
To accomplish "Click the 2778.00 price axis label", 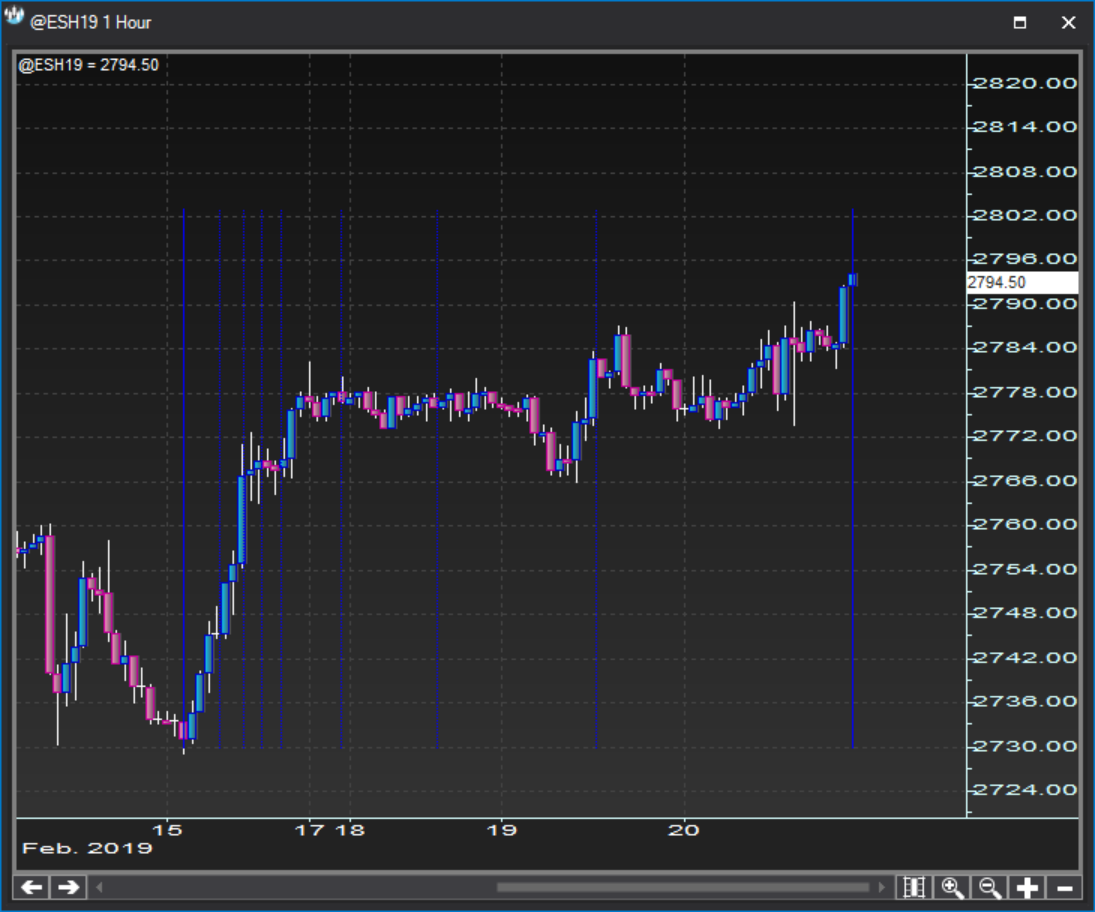I will 1025,392.
